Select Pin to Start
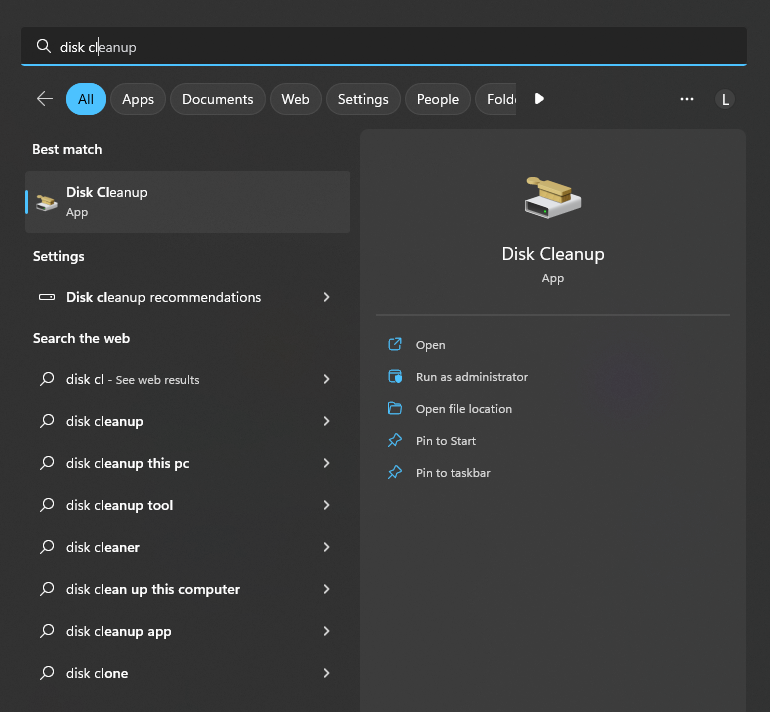The width and height of the screenshot is (770, 712). (446, 440)
